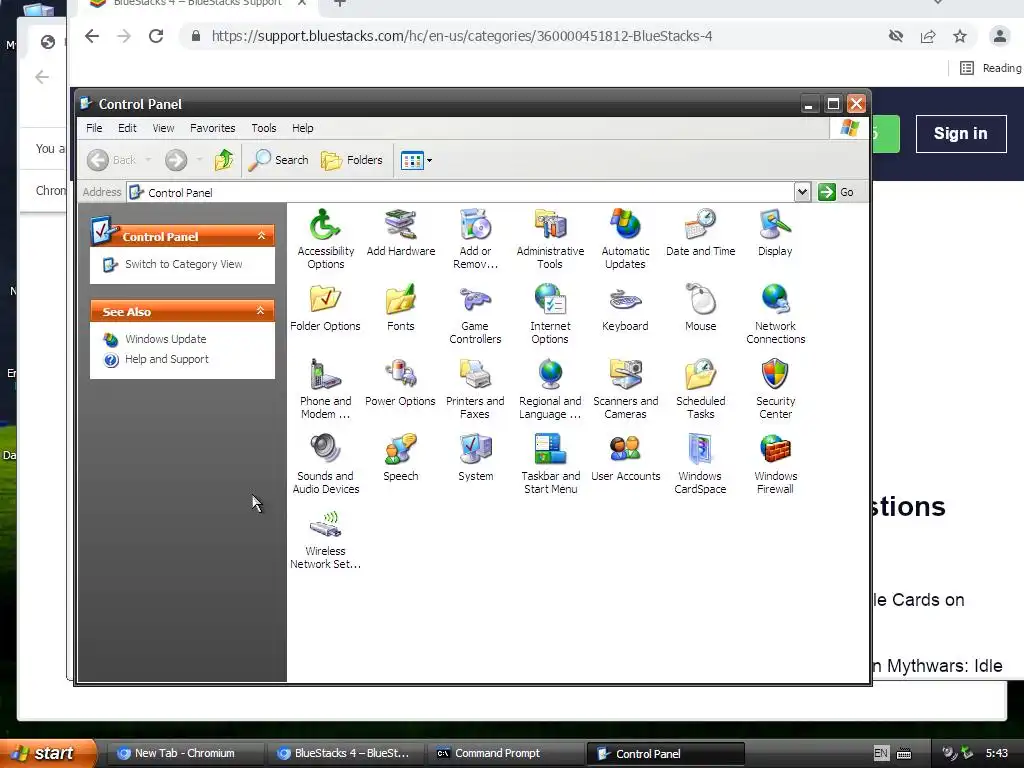This screenshot has height=768, width=1024.
Task: Open the Edit menu
Action: (127, 128)
